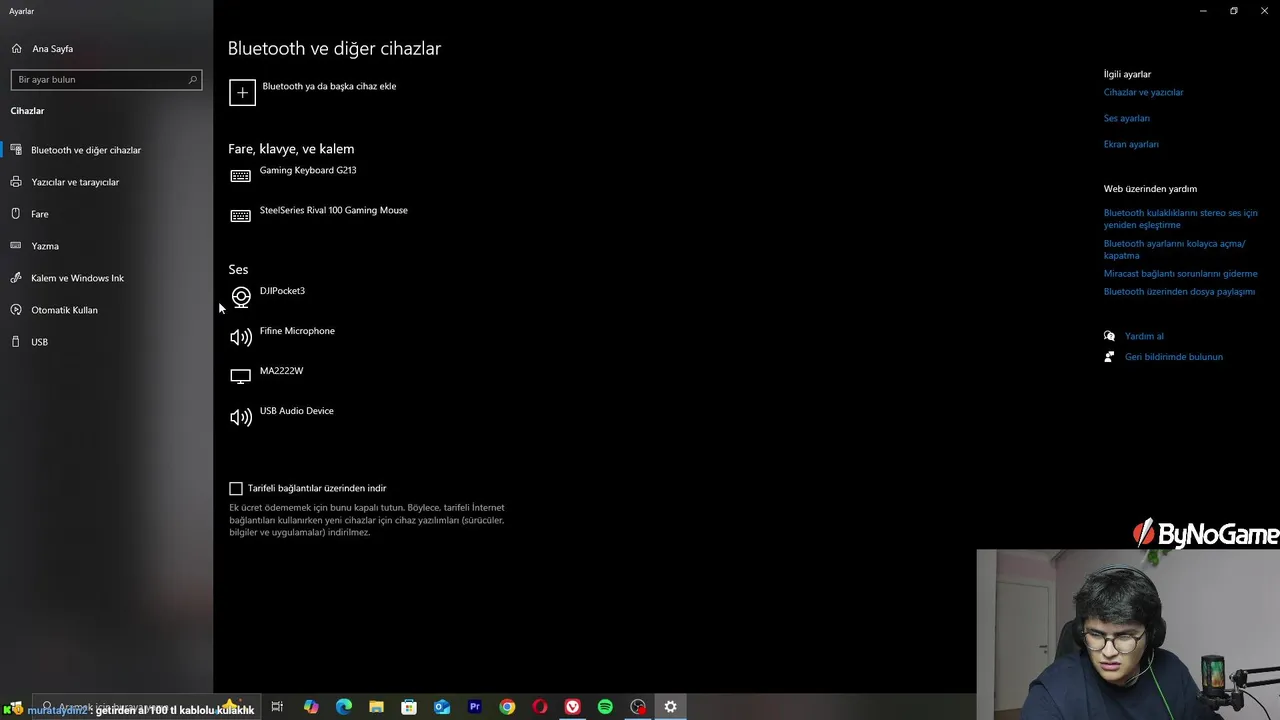Click the Yardım al help icon
The image size is (1280, 720).
[x=1109, y=336]
